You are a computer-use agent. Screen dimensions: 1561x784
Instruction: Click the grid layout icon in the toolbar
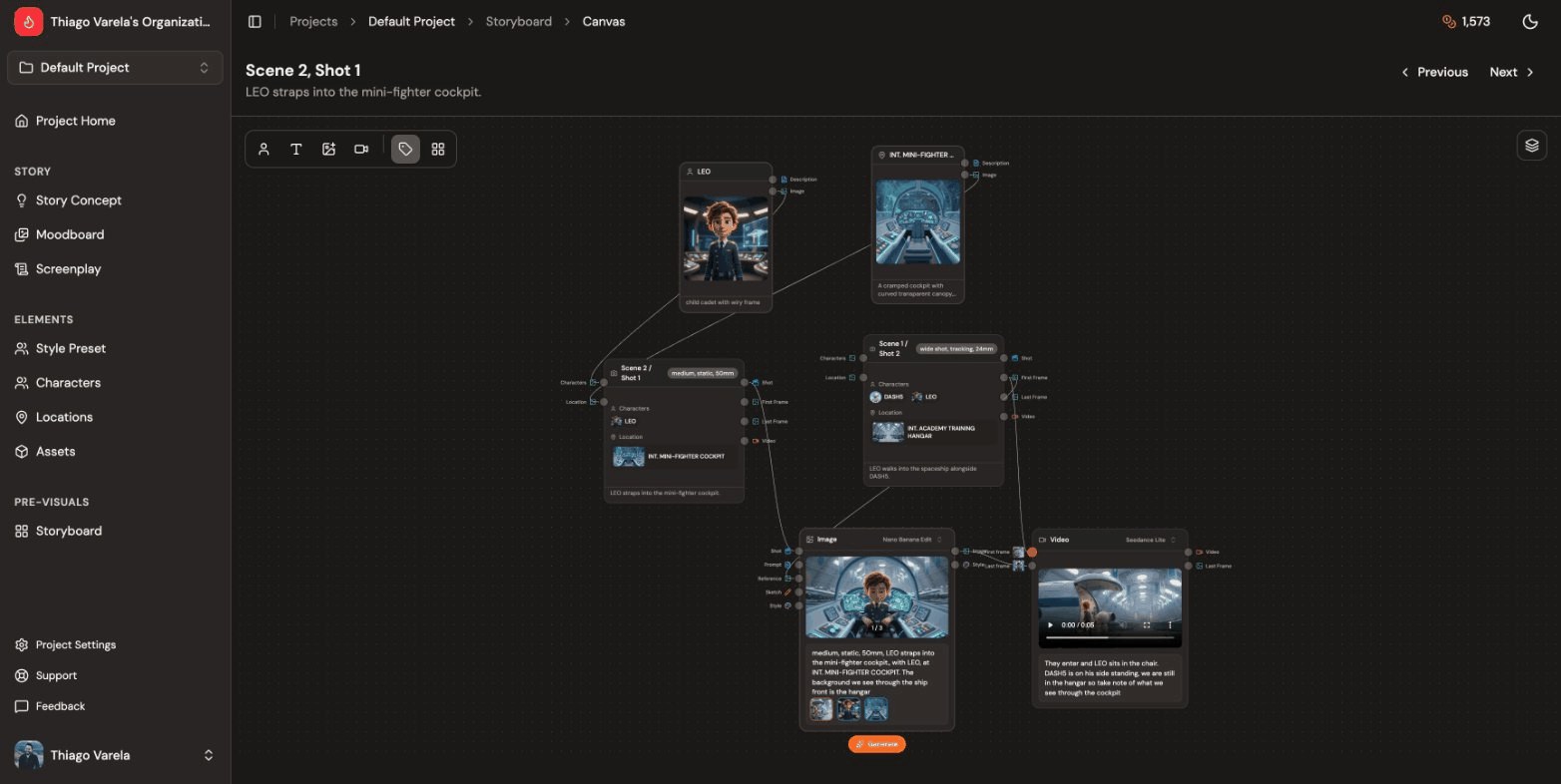coord(438,149)
